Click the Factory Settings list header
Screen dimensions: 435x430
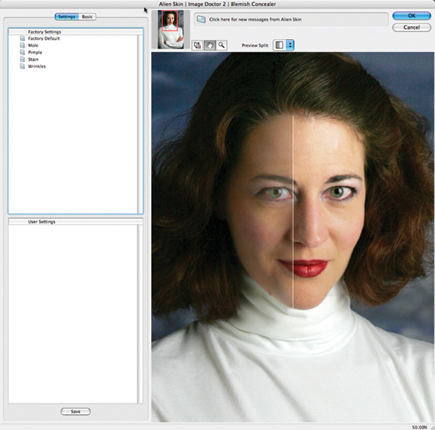76,32
